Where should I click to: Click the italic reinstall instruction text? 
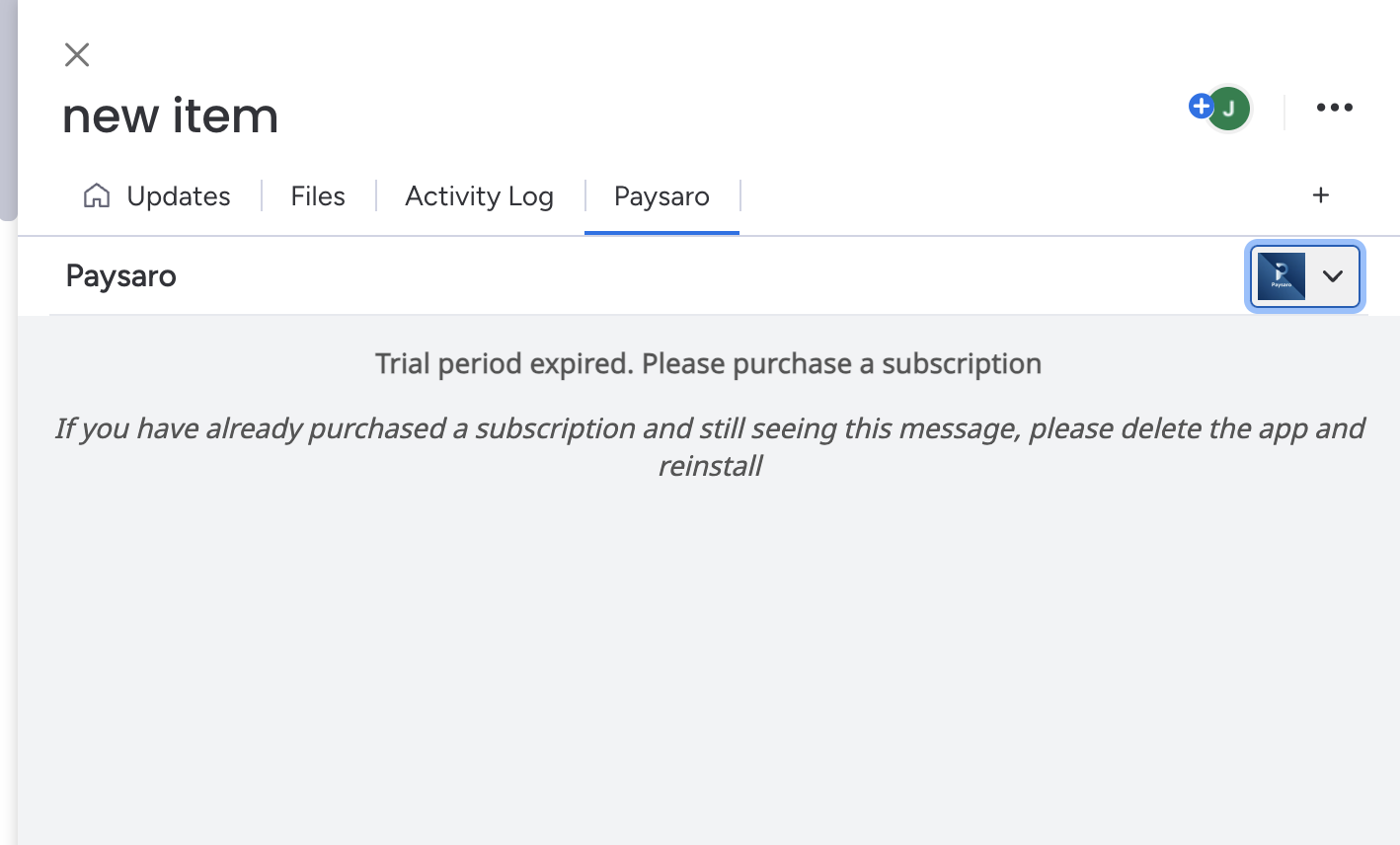(x=709, y=446)
